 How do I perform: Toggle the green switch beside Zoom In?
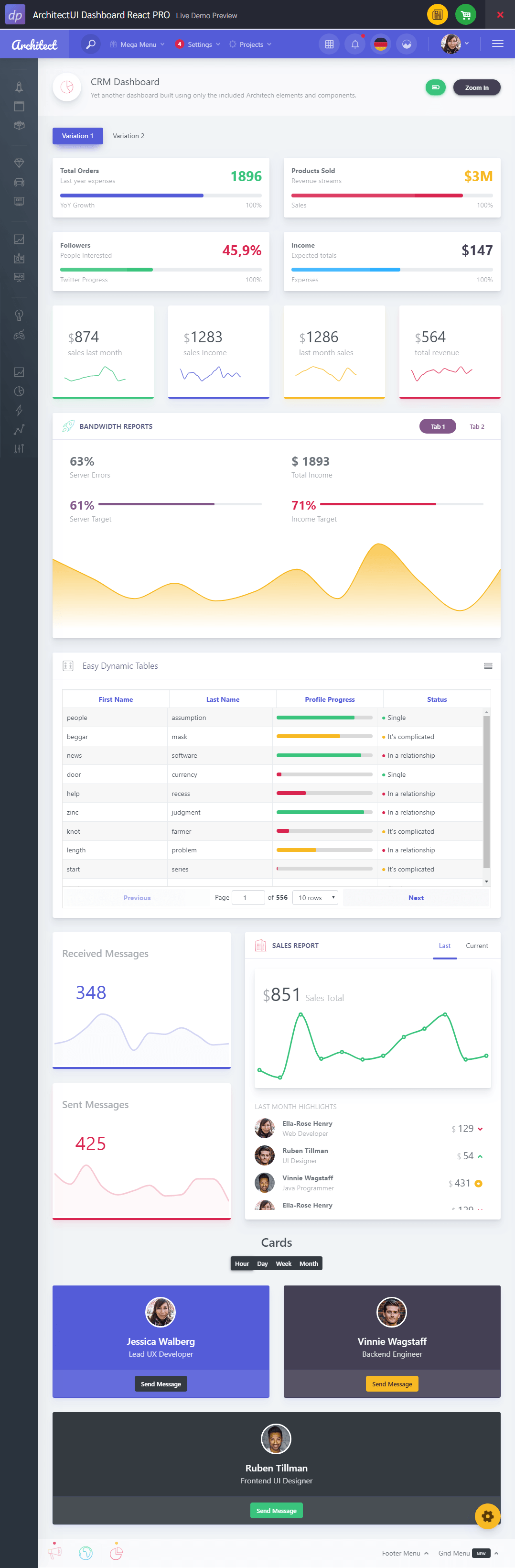point(435,87)
